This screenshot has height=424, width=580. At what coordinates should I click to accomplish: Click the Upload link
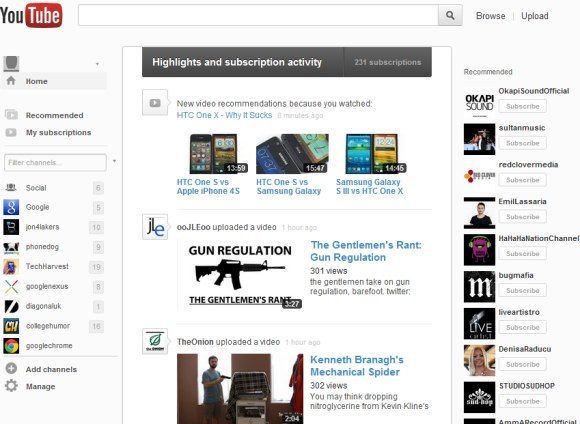click(x=535, y=16)
